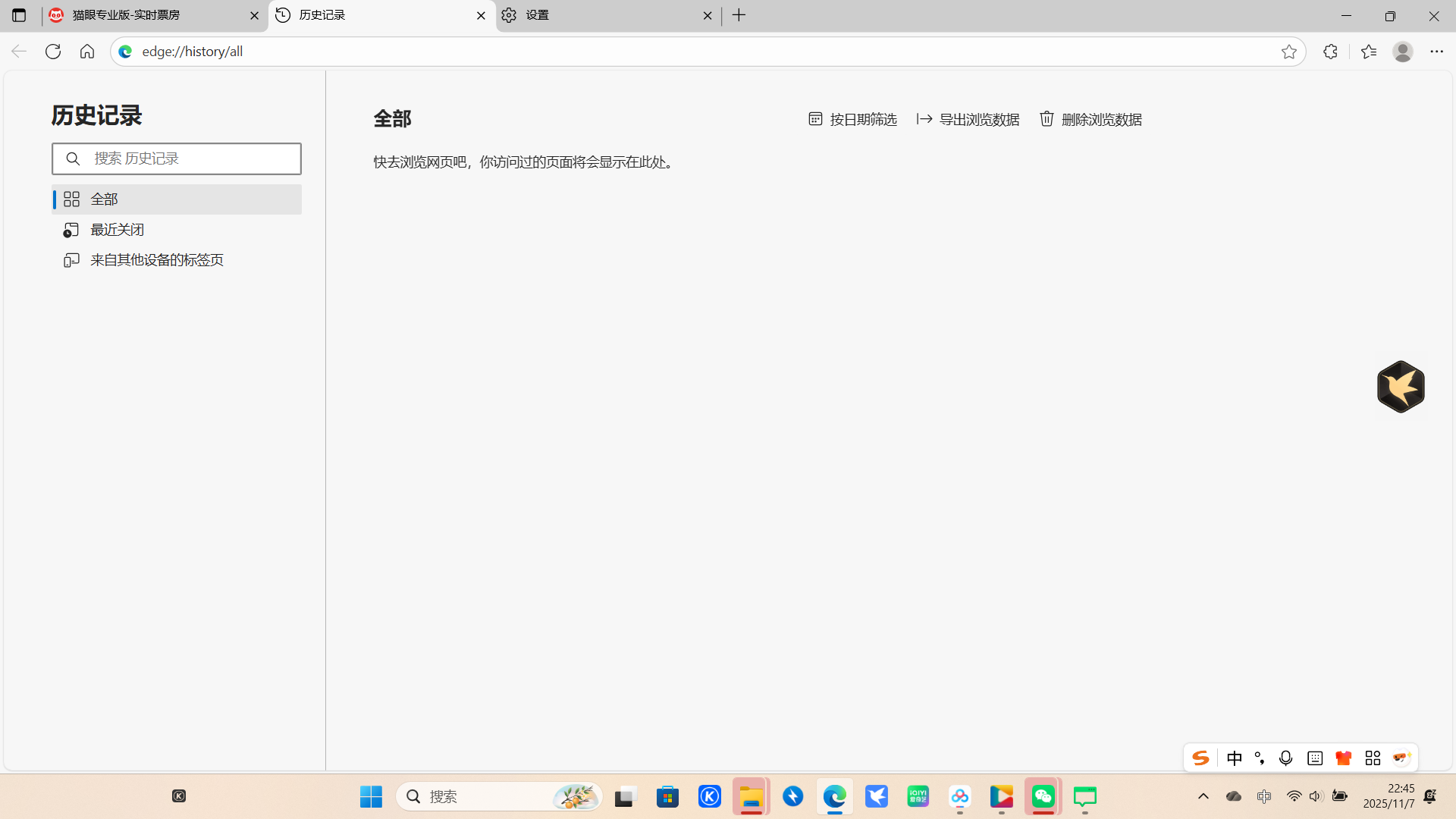
Task: Open the Extensions puzzle icon
Action: pos(1330,52)
